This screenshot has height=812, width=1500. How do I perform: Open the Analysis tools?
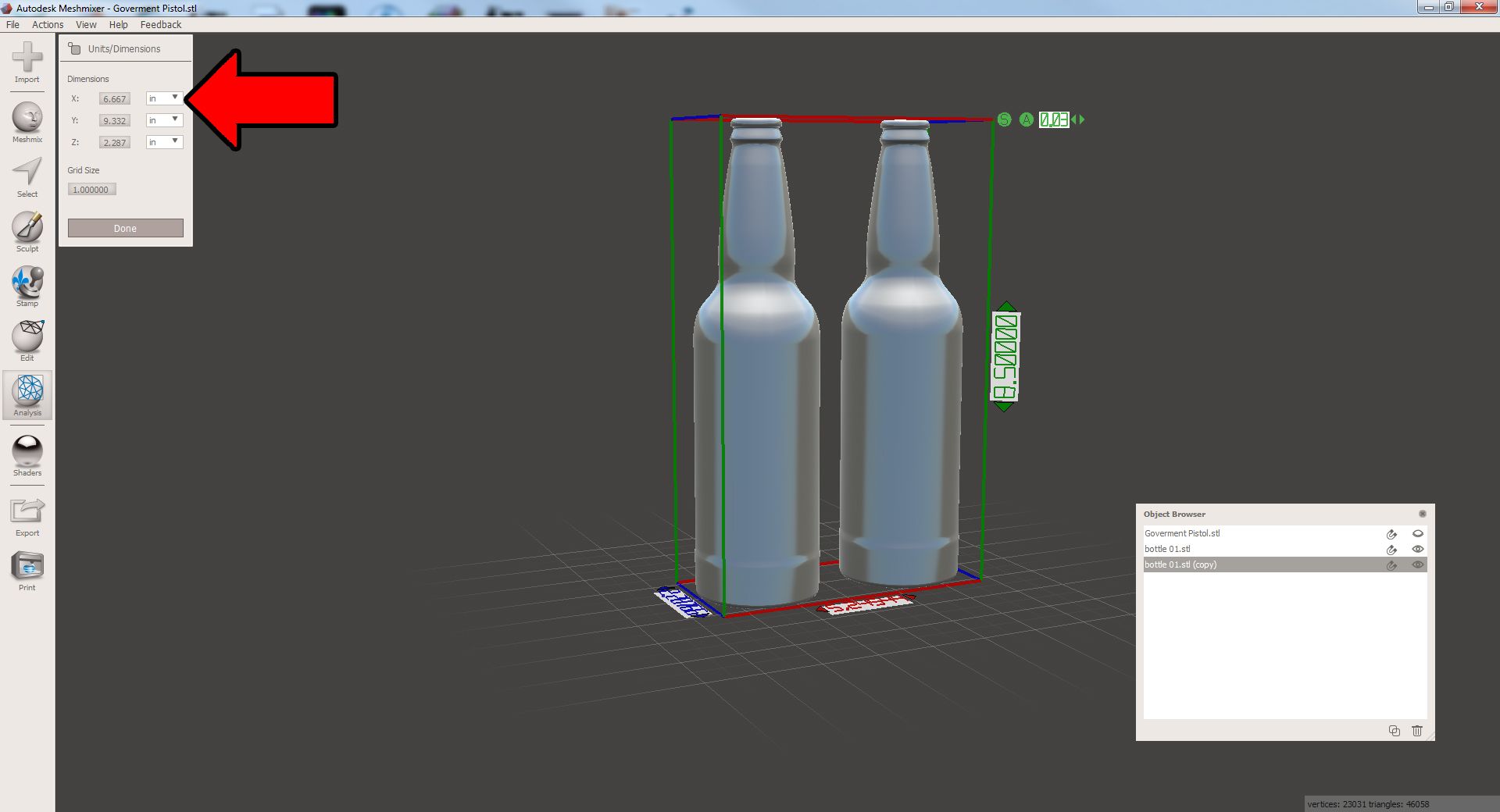(27, 395)
